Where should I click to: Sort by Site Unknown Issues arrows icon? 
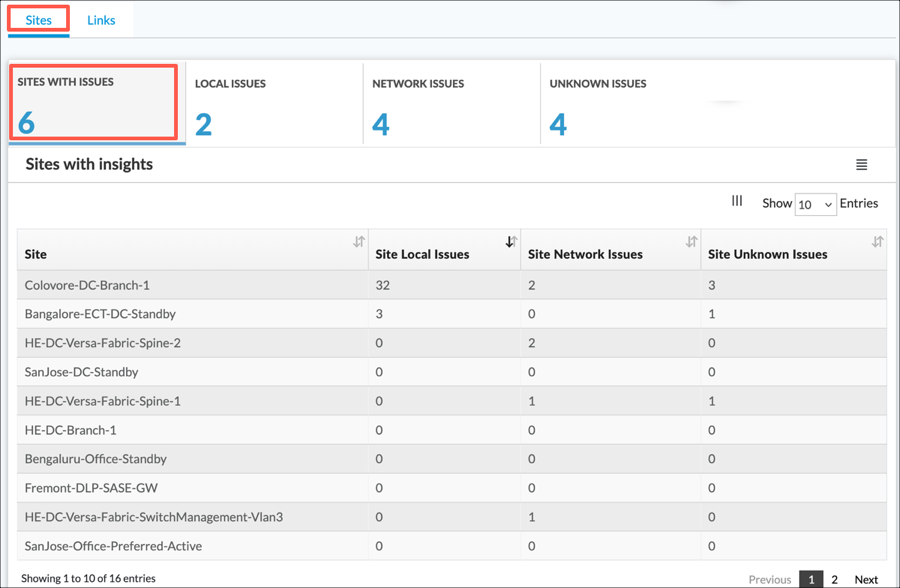[x=877, y=242]
